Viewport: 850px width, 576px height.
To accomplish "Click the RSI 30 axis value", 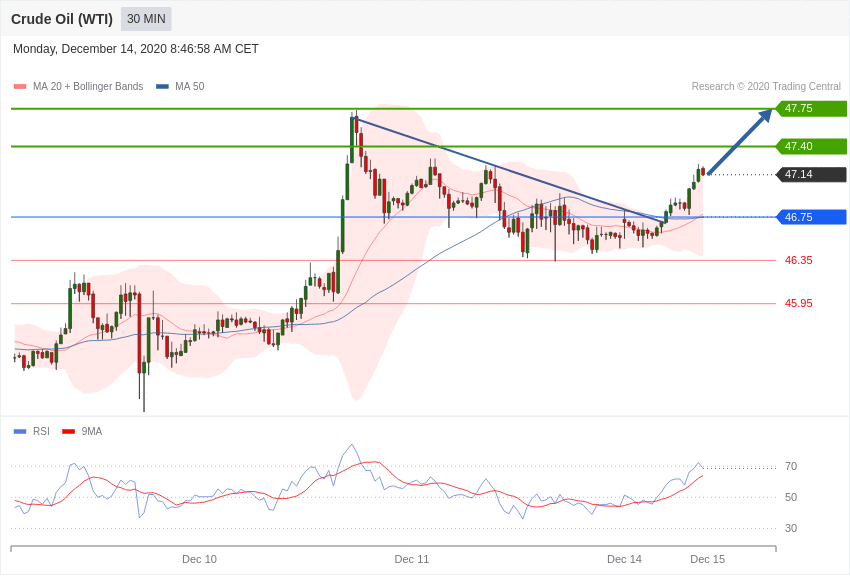I will tap(791, 528).
